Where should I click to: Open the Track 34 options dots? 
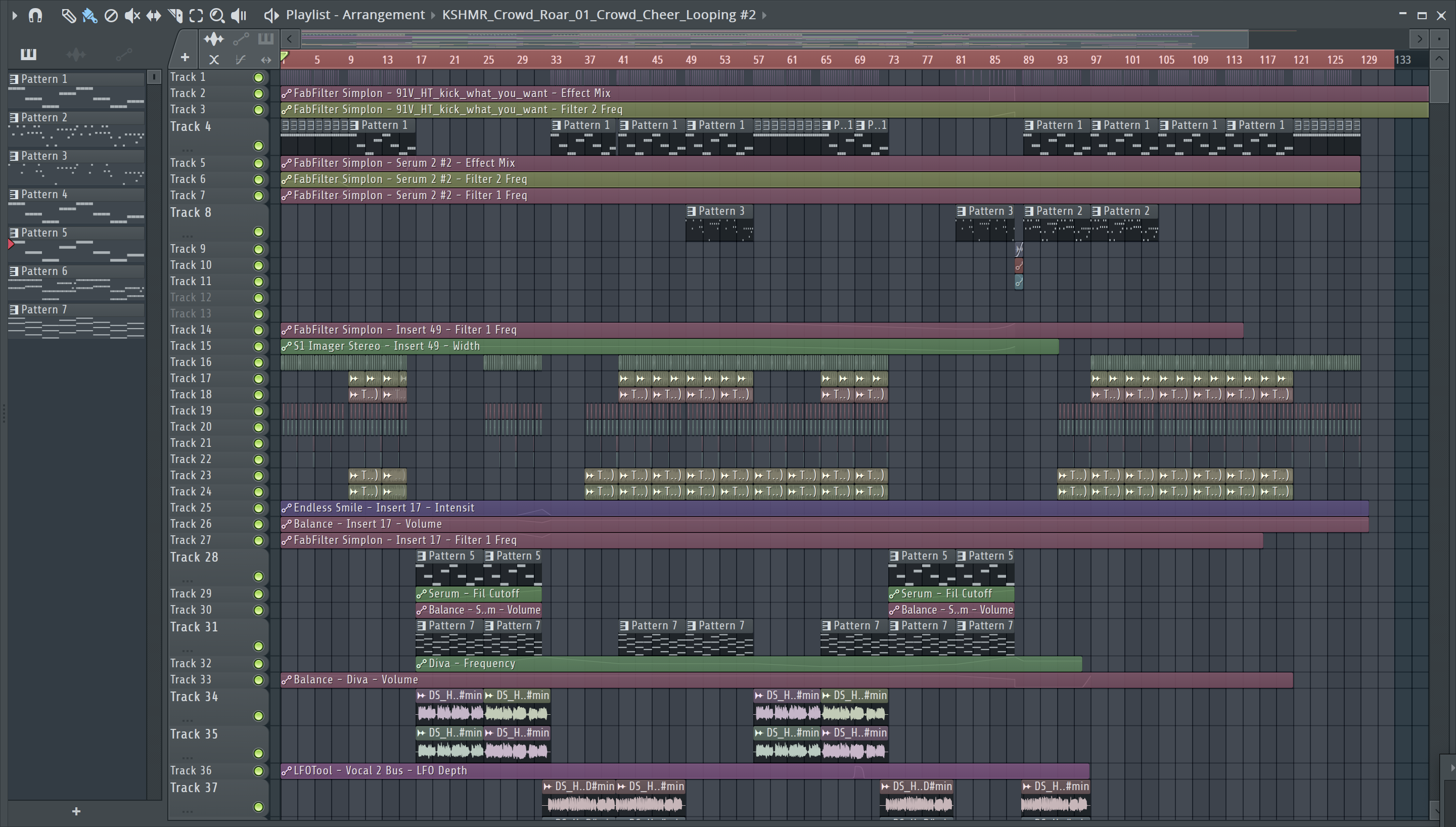[188, 720]
